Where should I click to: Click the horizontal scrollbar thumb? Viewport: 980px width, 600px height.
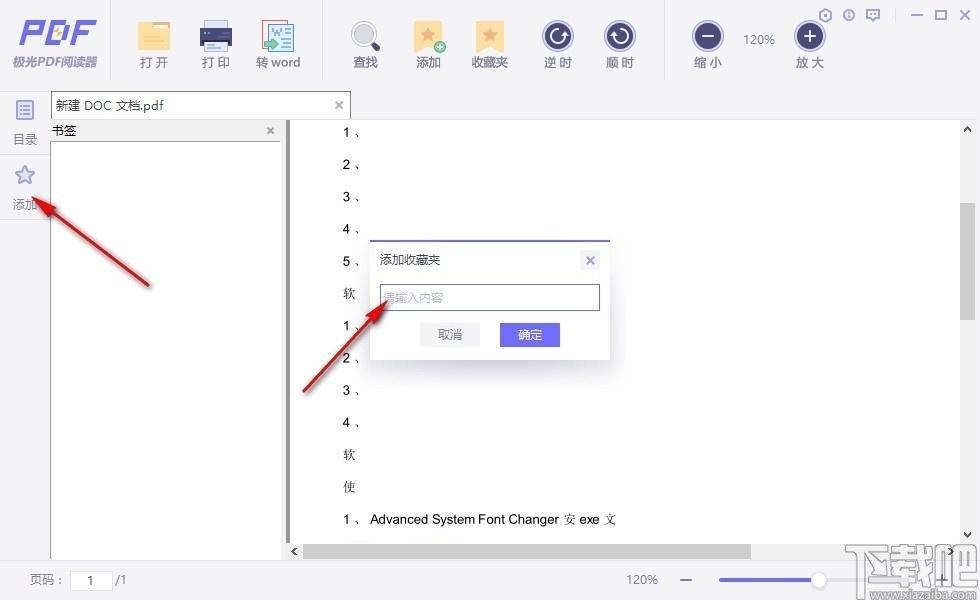coord(527,551)
